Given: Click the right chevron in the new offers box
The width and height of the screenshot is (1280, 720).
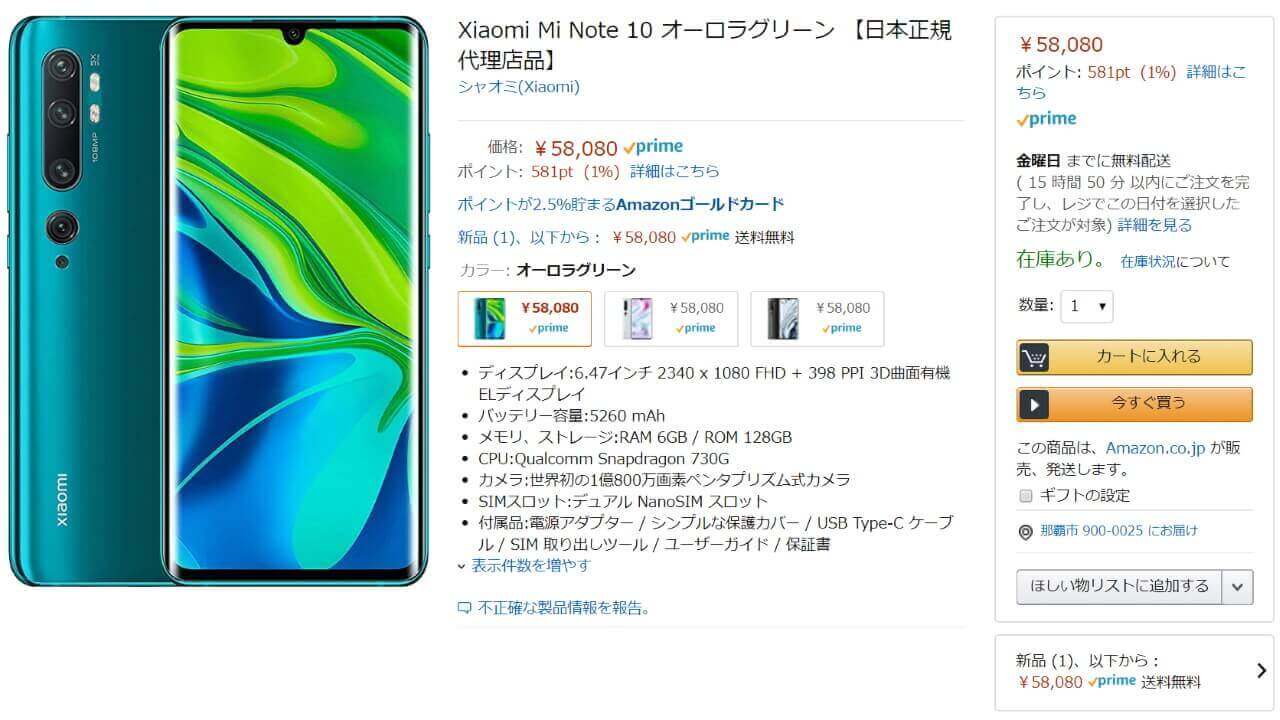Looking at the screenshot, I should pos(1261,671).
